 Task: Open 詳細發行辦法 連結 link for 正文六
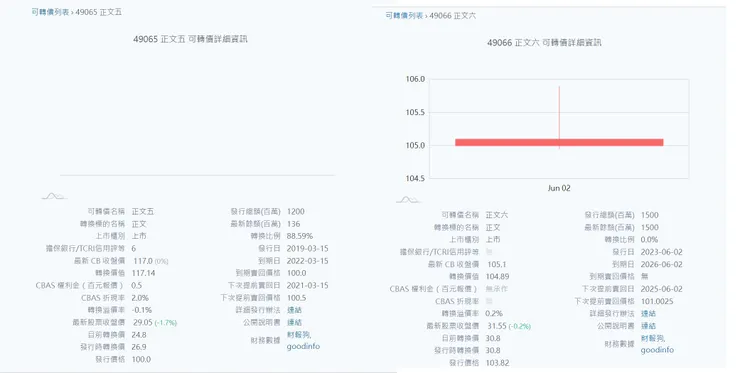[x=648, y=314]
